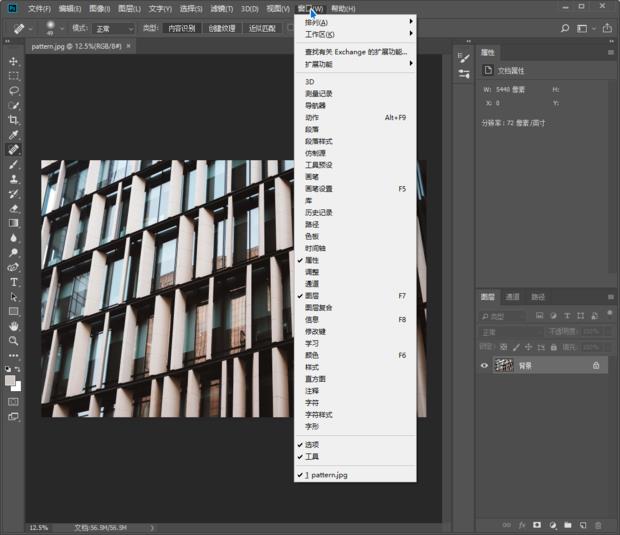Hide the 背景 layer with eye icon
Screen dimensions: 620x535
(484, 366)
